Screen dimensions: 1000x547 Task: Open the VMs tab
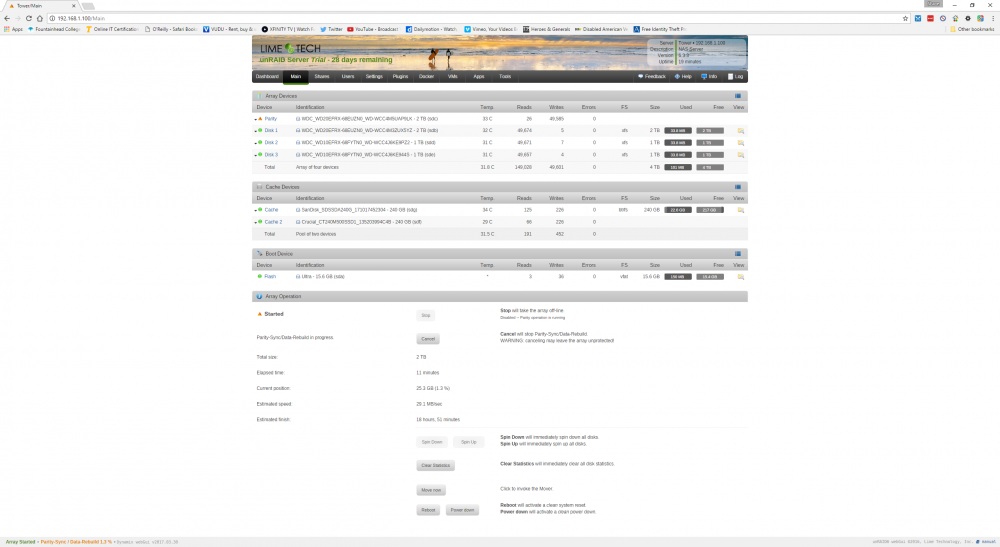click(453, 77)
